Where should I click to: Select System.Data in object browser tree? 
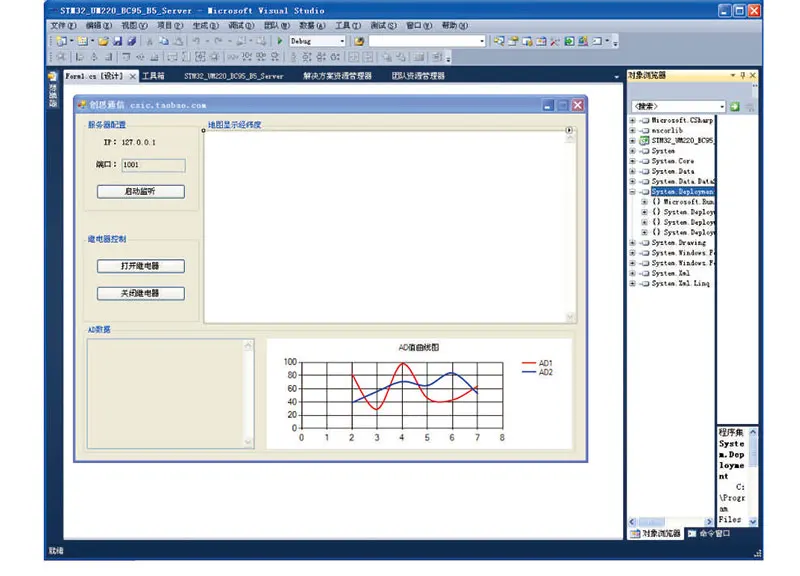tap(672, 171)
